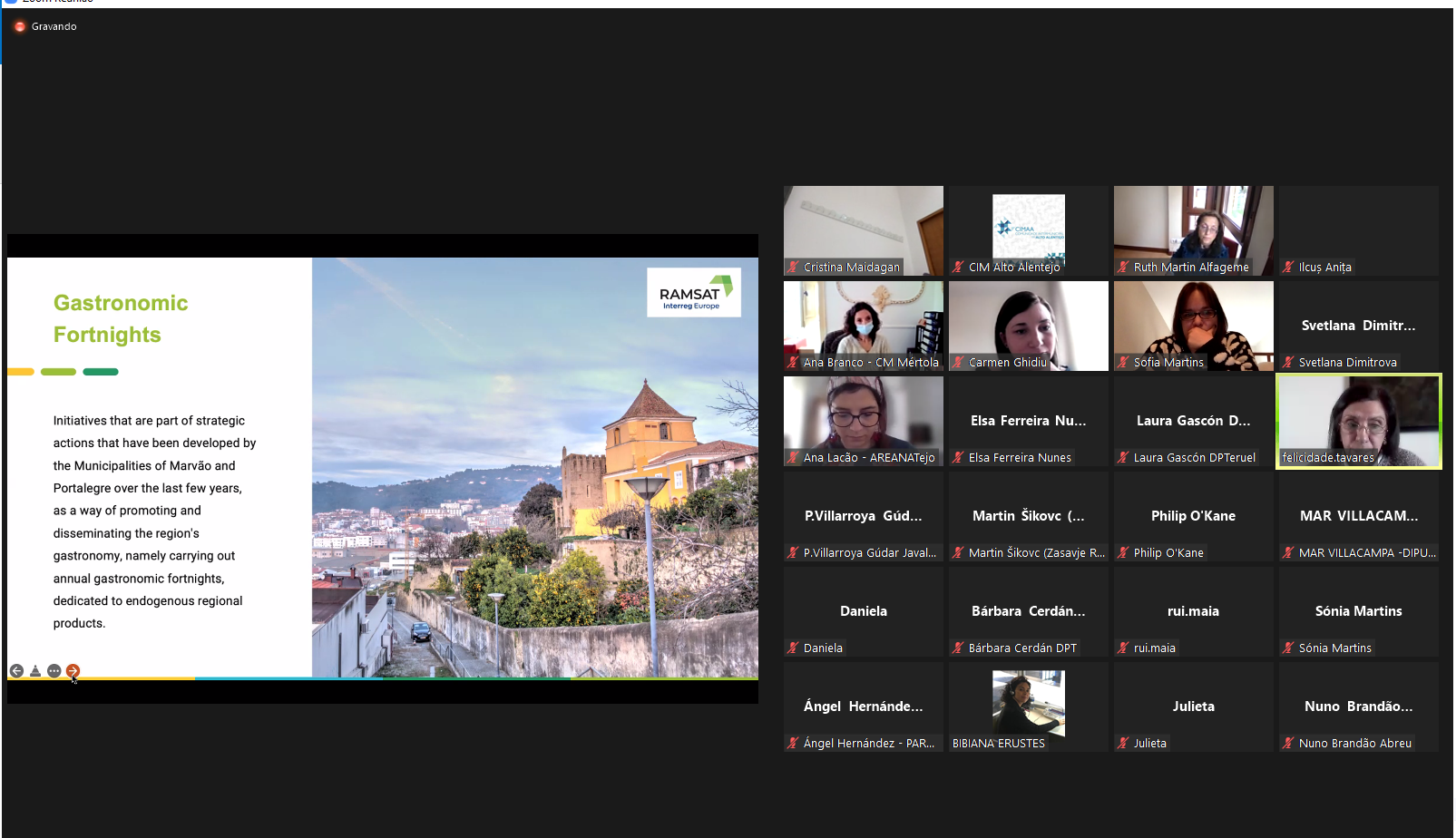
Task: Click Elsa Ferreira Nunes' muted mic icon
Action: point(958,457)
